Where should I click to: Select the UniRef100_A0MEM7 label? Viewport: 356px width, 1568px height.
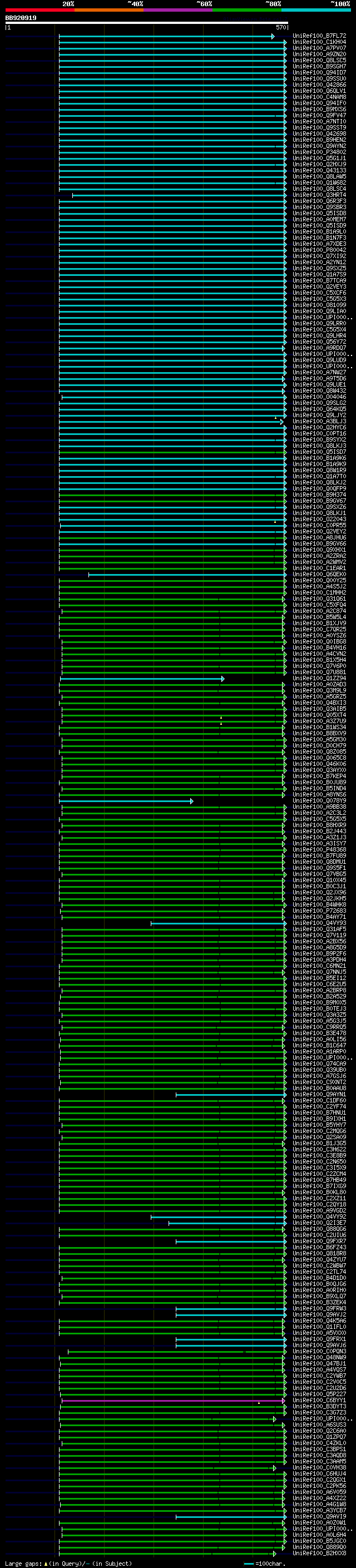click(319, 220)
